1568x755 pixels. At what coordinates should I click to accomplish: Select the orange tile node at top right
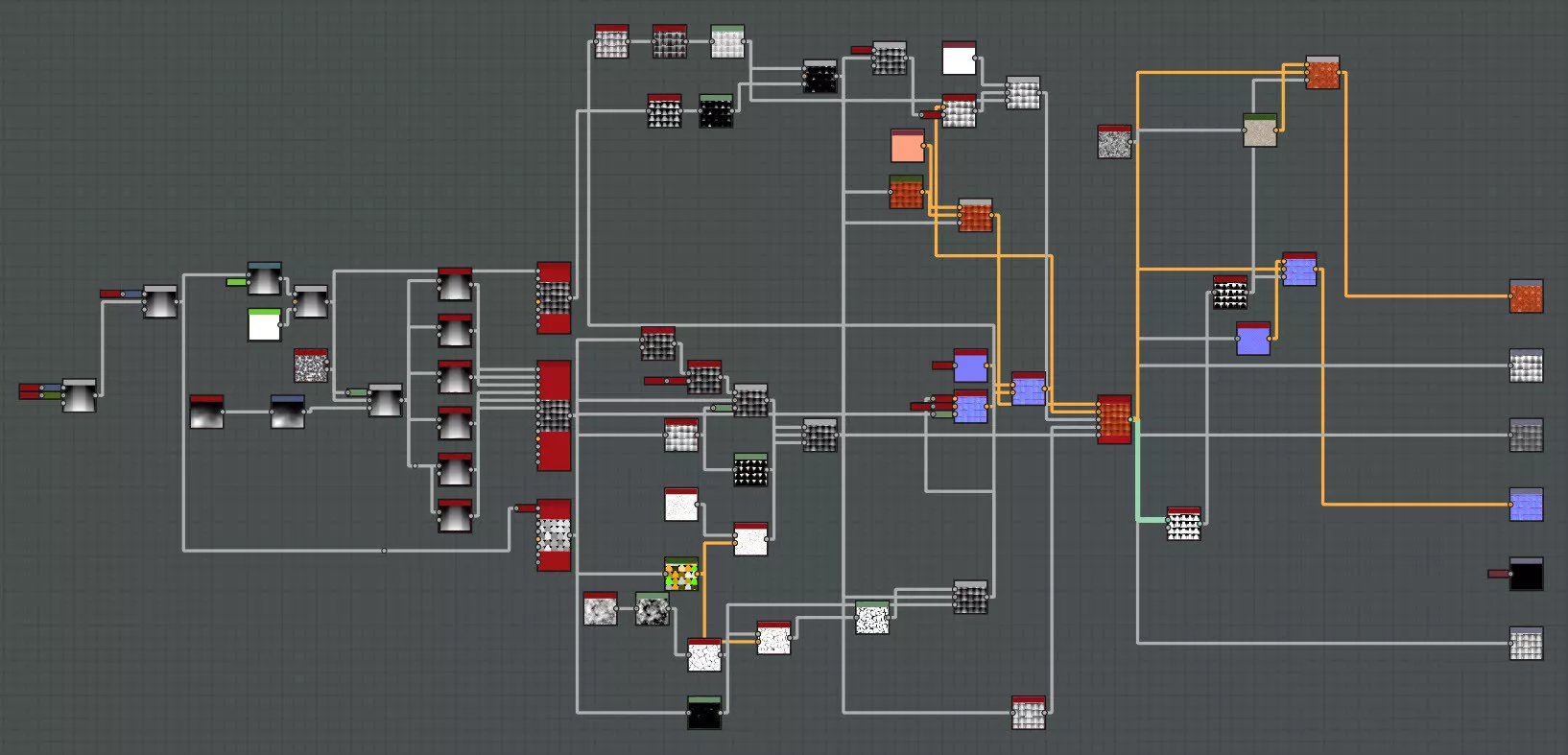pyautogui.click(x=1322, y=73)
